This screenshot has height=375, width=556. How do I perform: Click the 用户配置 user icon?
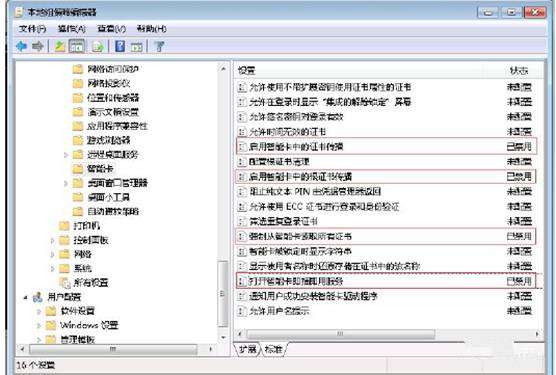[37, 297]
